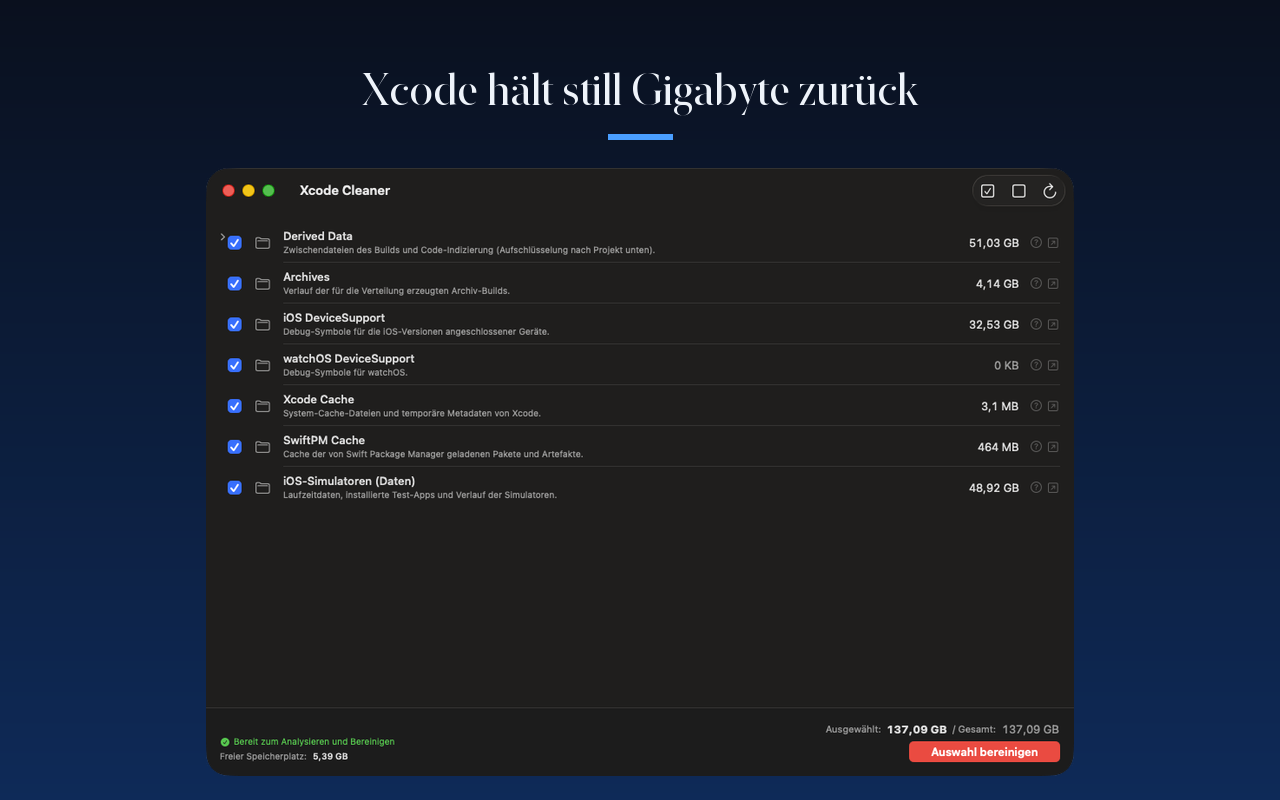Viewport: 1280px width, 800px height.
Task: Click the Auswahl bereinigen button
Action: click(x=984, y=752)
